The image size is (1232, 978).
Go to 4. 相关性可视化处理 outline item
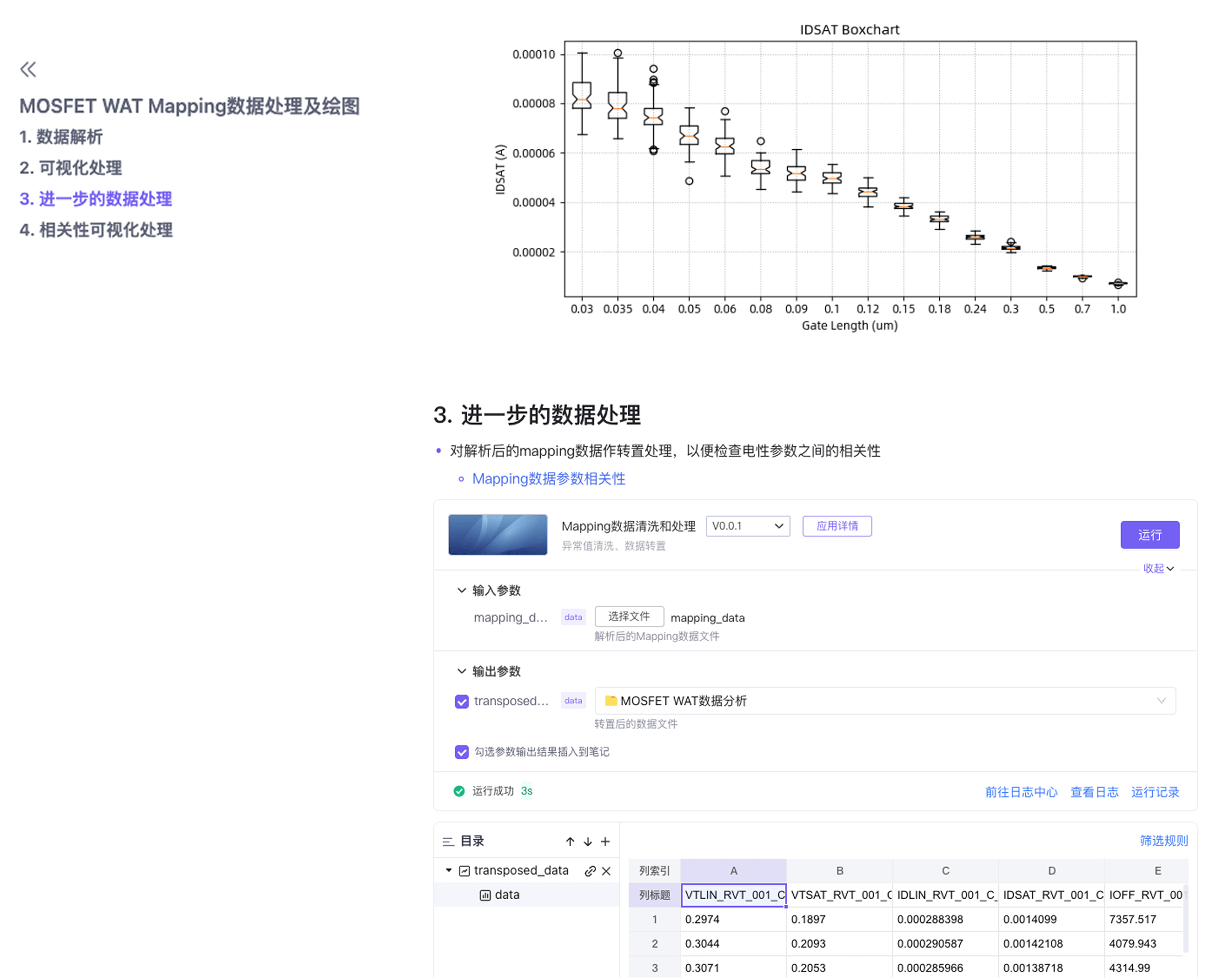point(96,230)
